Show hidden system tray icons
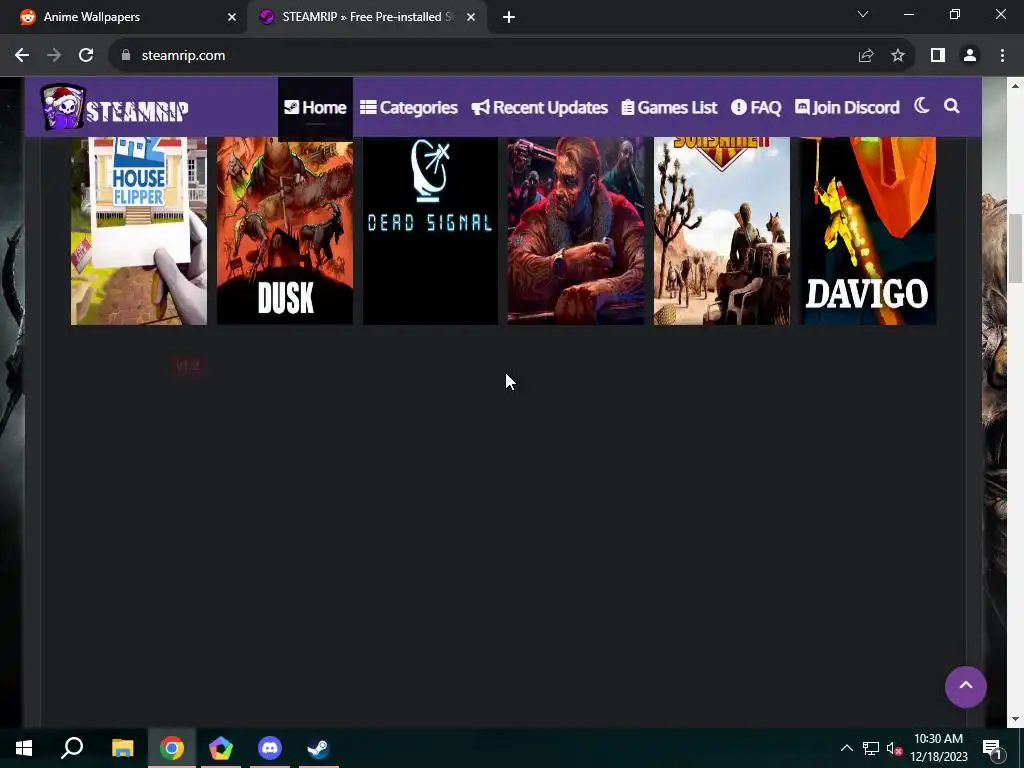The height and width of the screenshot is (768, 1024). coord(846,748)
